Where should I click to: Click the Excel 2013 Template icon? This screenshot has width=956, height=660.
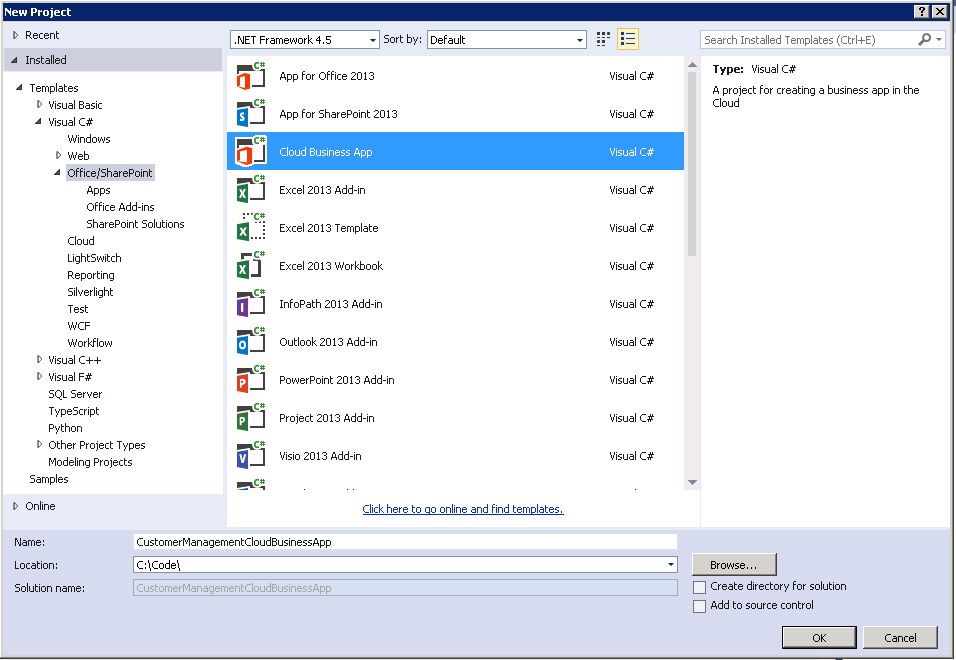[x=251, y=227]
